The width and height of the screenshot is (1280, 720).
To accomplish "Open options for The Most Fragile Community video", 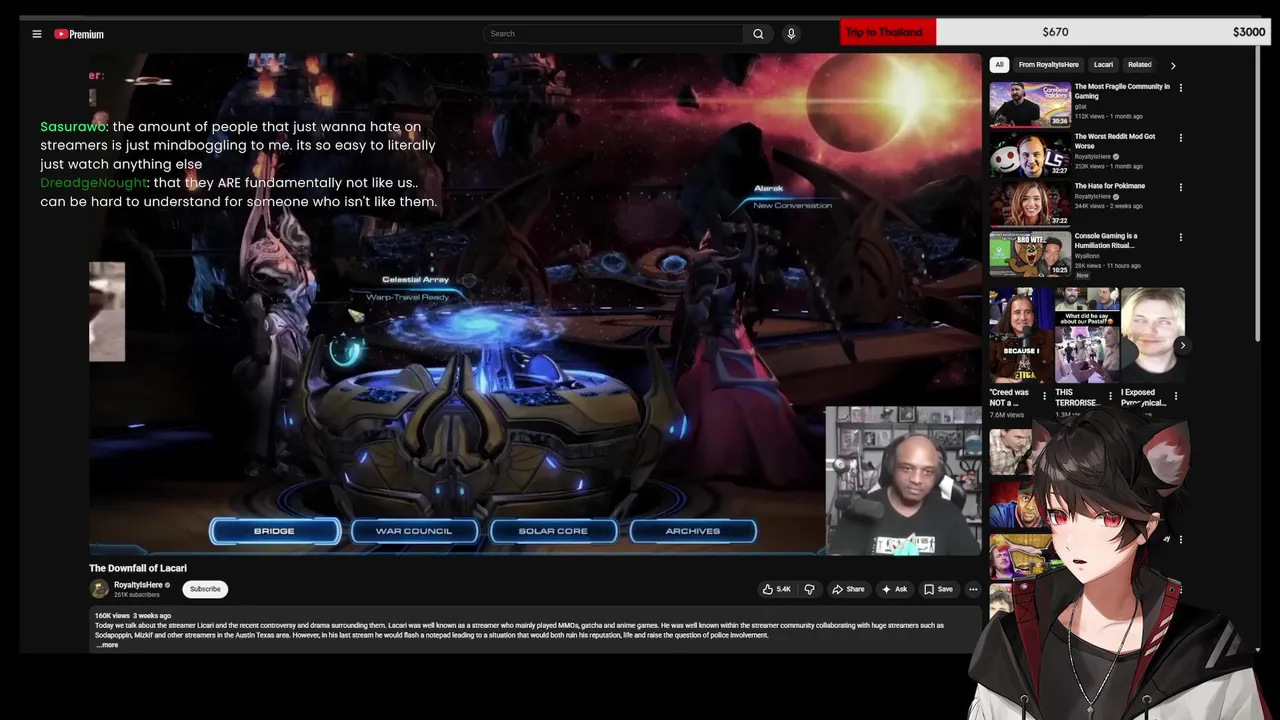I will (1181, 88).
